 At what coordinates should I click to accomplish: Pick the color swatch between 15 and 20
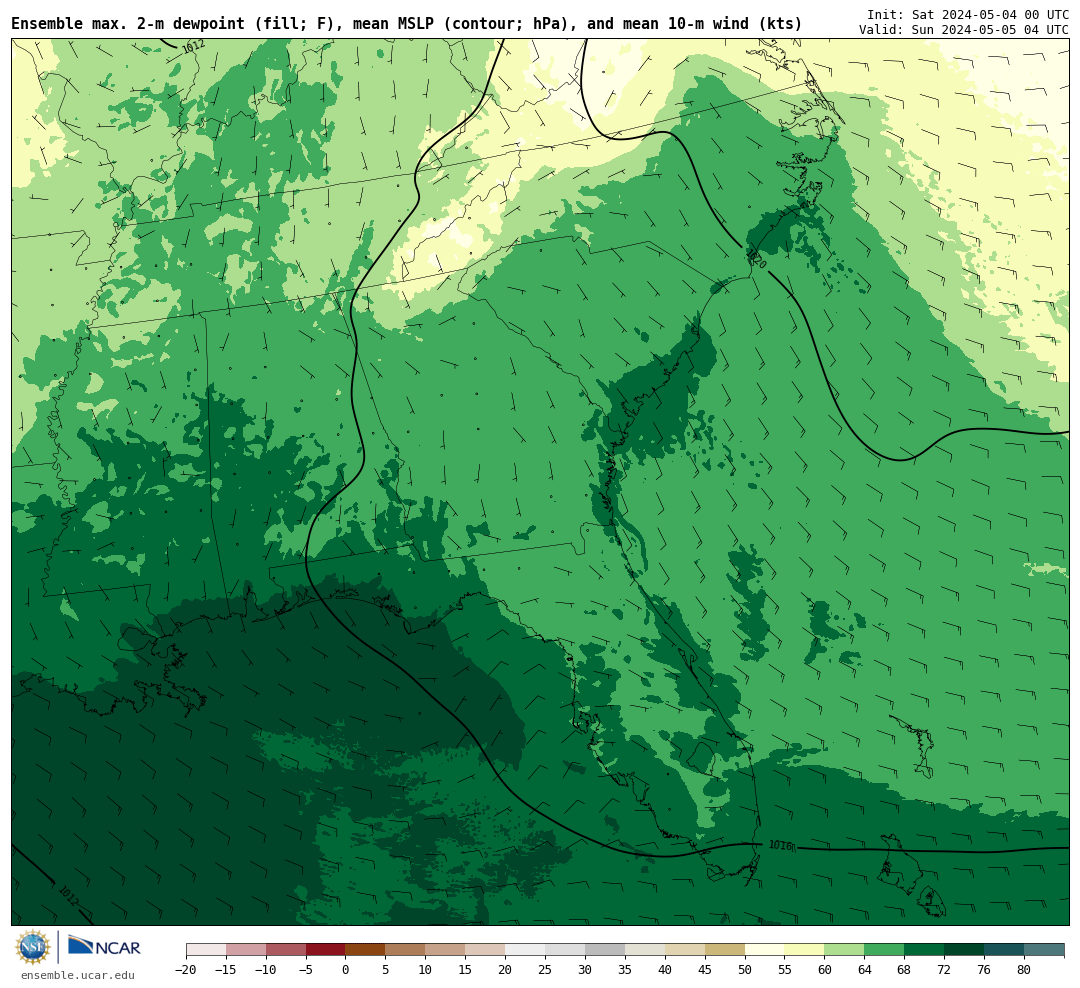pos(486,950)
